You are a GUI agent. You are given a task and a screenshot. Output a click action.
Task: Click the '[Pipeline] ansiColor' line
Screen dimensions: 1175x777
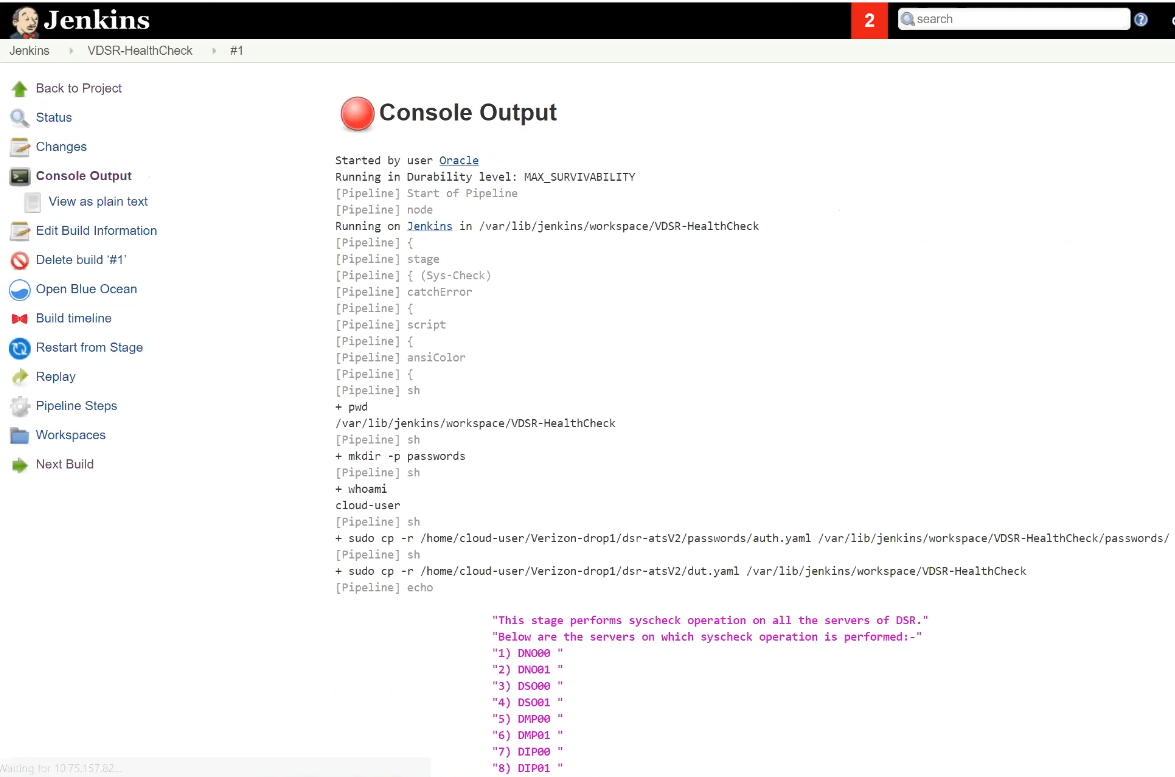click(x=400, y=358)
